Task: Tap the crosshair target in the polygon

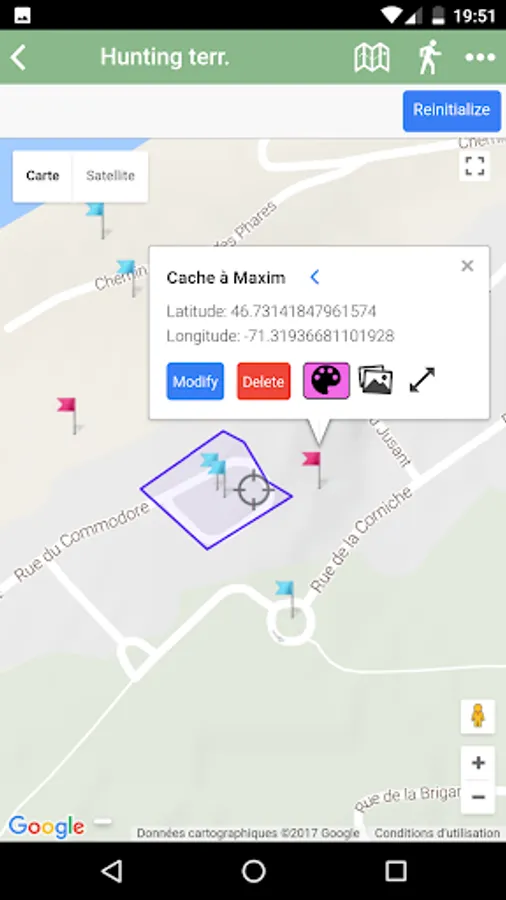Action: point(253,489)
